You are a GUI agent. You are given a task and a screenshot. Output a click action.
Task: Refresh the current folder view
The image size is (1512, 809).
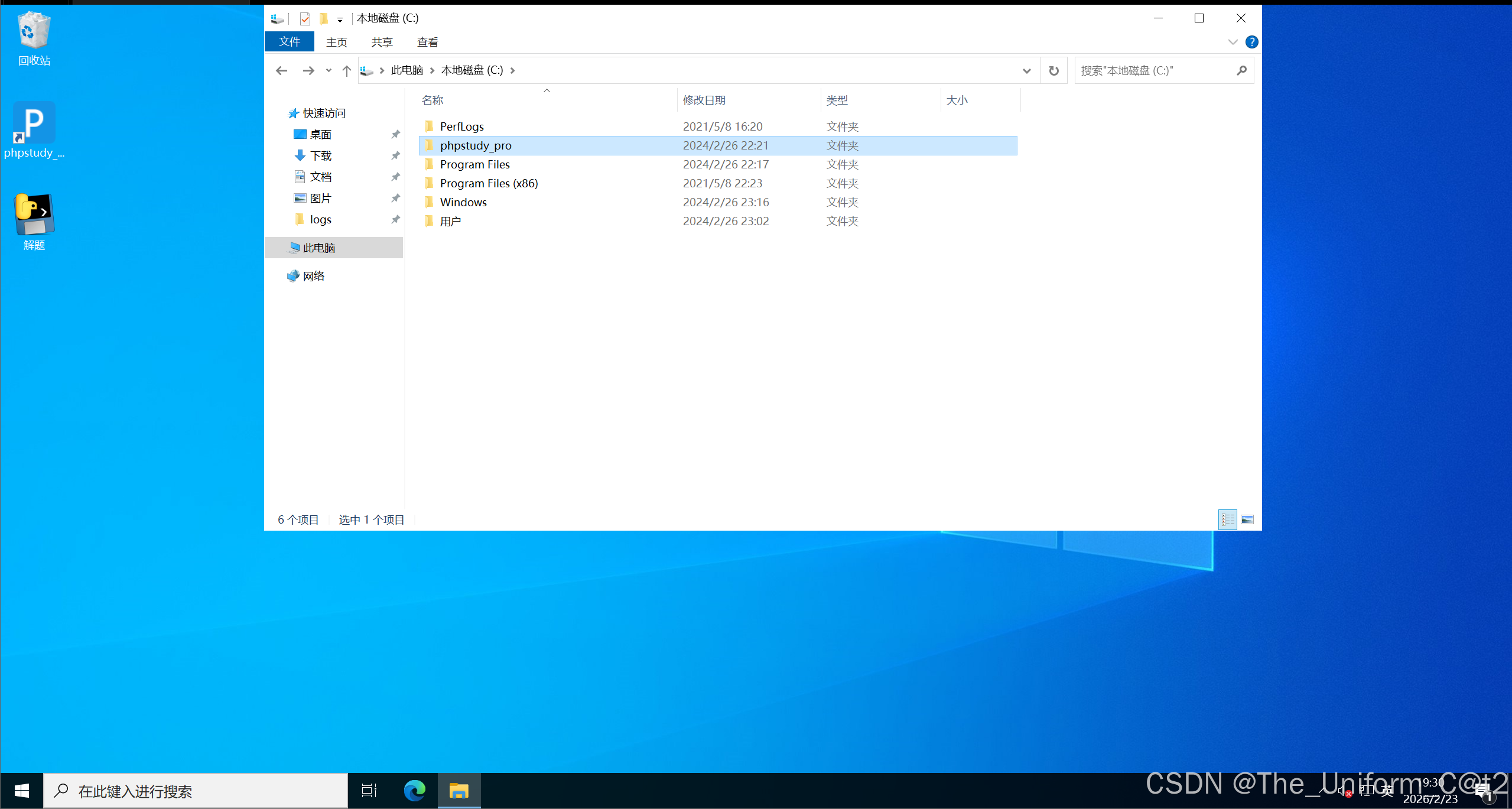click(x=1053, y=71)
